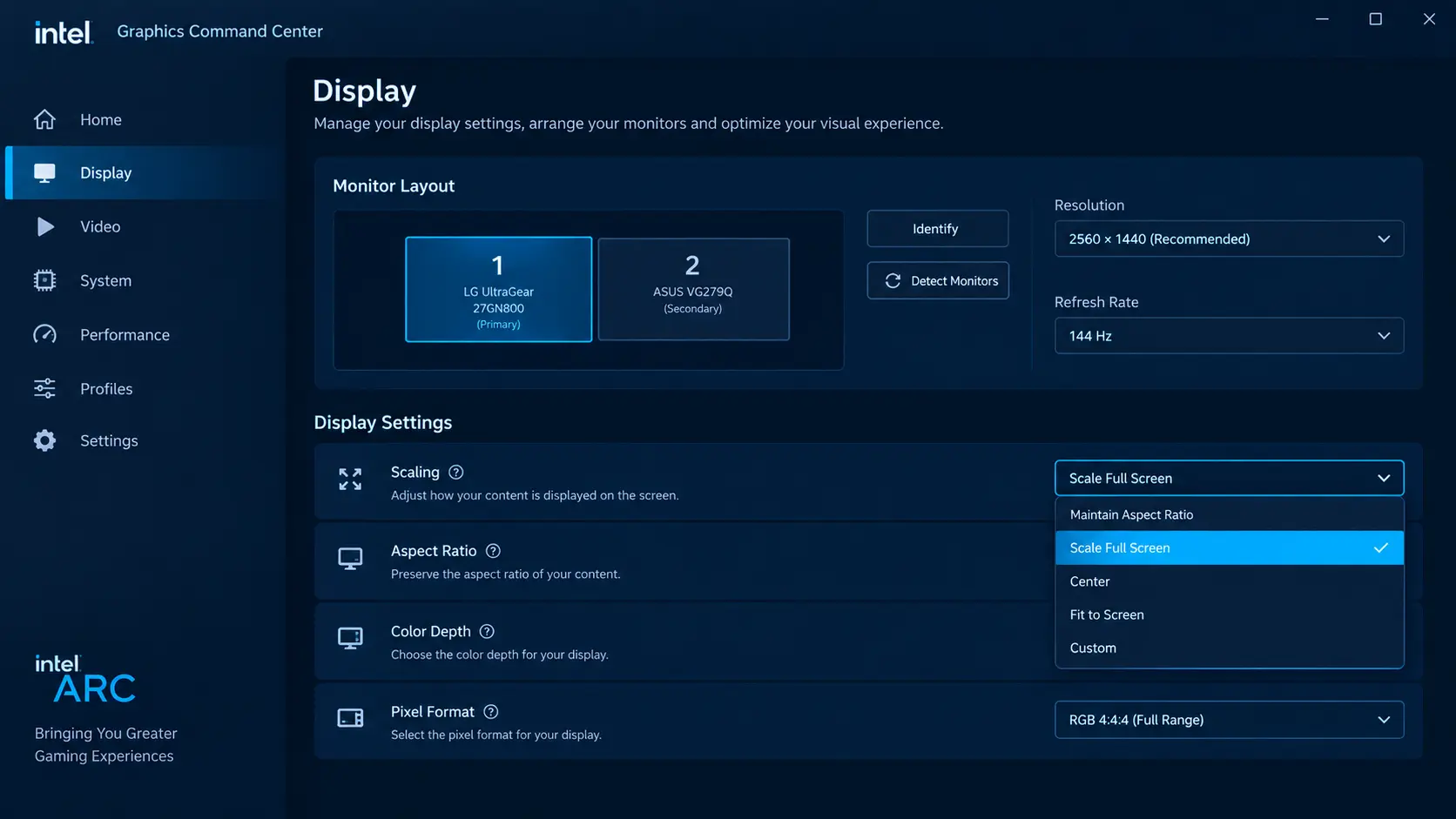The height and width of the screenshot is (819, 1456).
Task: Click the Color Depth monitor icon
Action: (350, 638)
